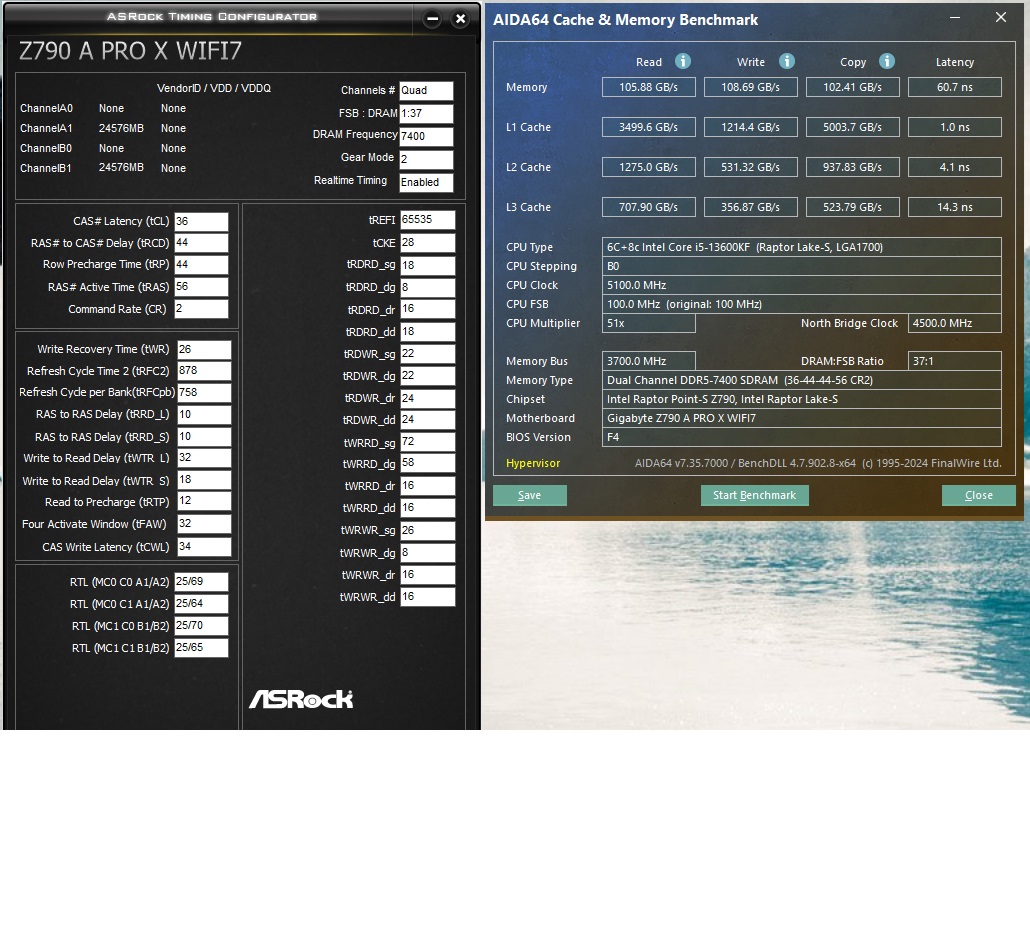Click the tWRRD_sg value field
1030x944 pixels.
click(428, 442)
